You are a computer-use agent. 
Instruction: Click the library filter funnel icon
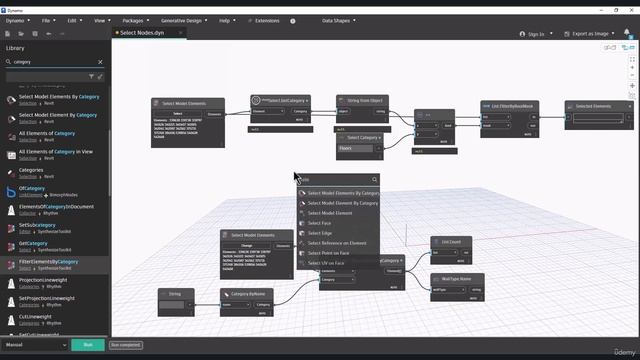point(91,76)
